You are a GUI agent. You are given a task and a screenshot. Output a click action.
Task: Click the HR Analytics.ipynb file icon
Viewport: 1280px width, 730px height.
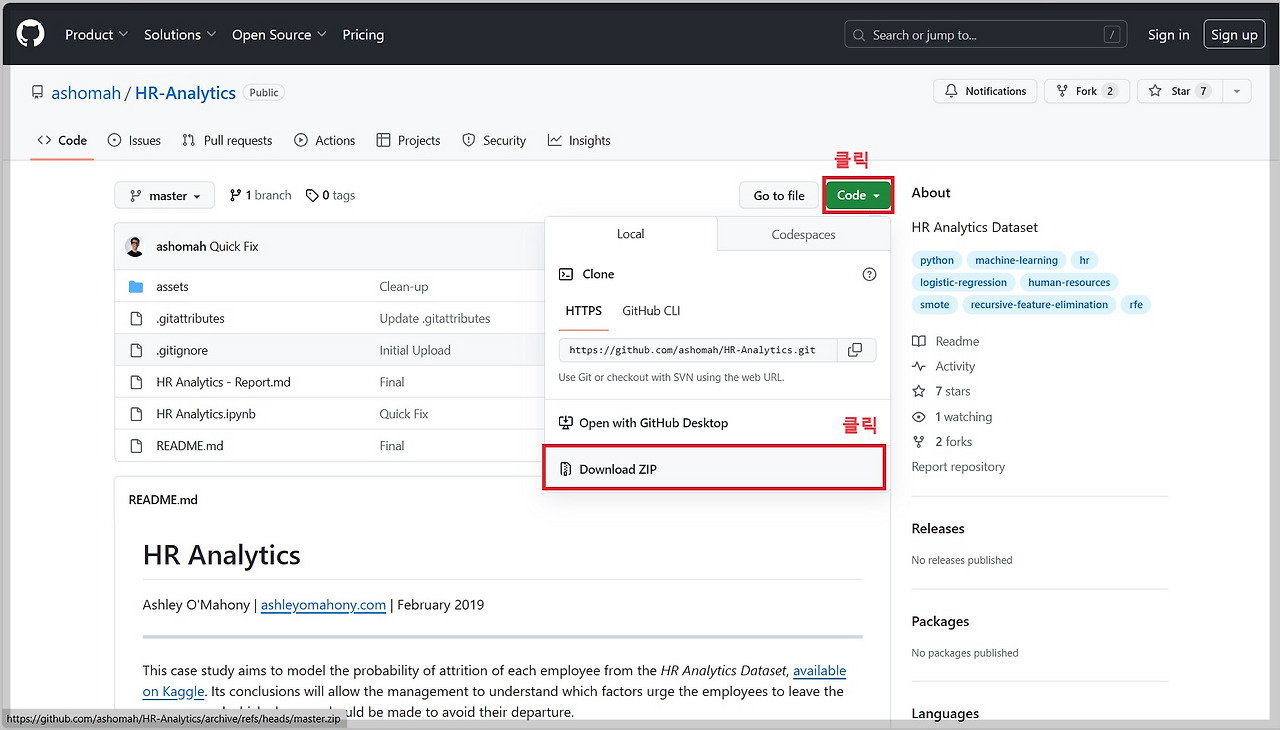136,414
